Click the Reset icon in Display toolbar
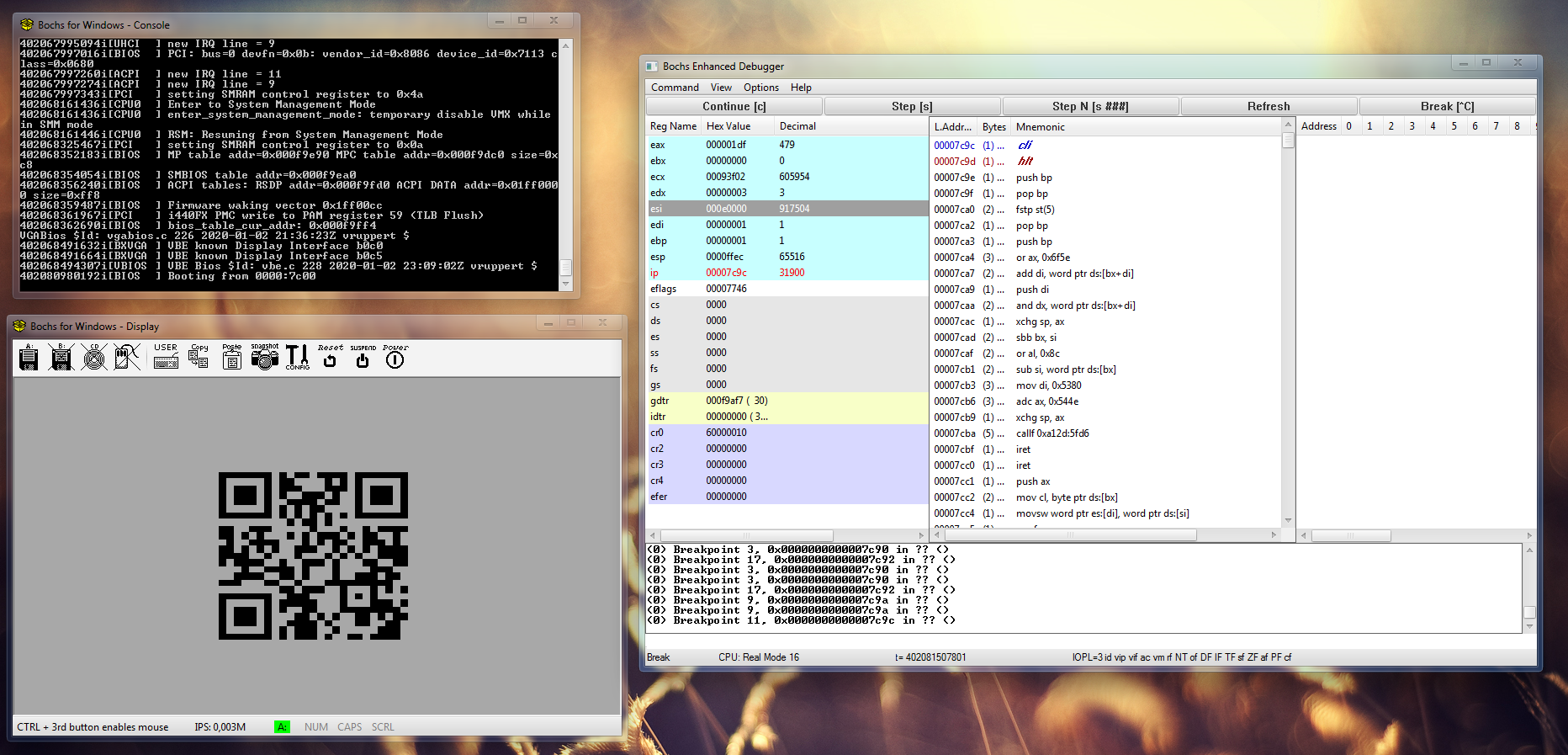This screenshot has height=755, width=1568. click(x=330, y=358)
